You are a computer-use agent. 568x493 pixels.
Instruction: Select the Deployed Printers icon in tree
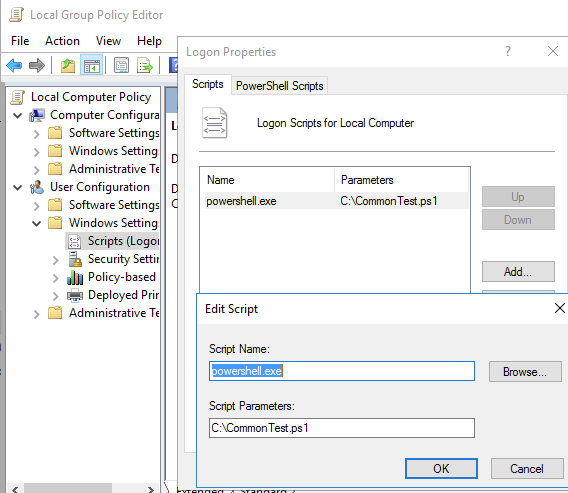point(75,295)
